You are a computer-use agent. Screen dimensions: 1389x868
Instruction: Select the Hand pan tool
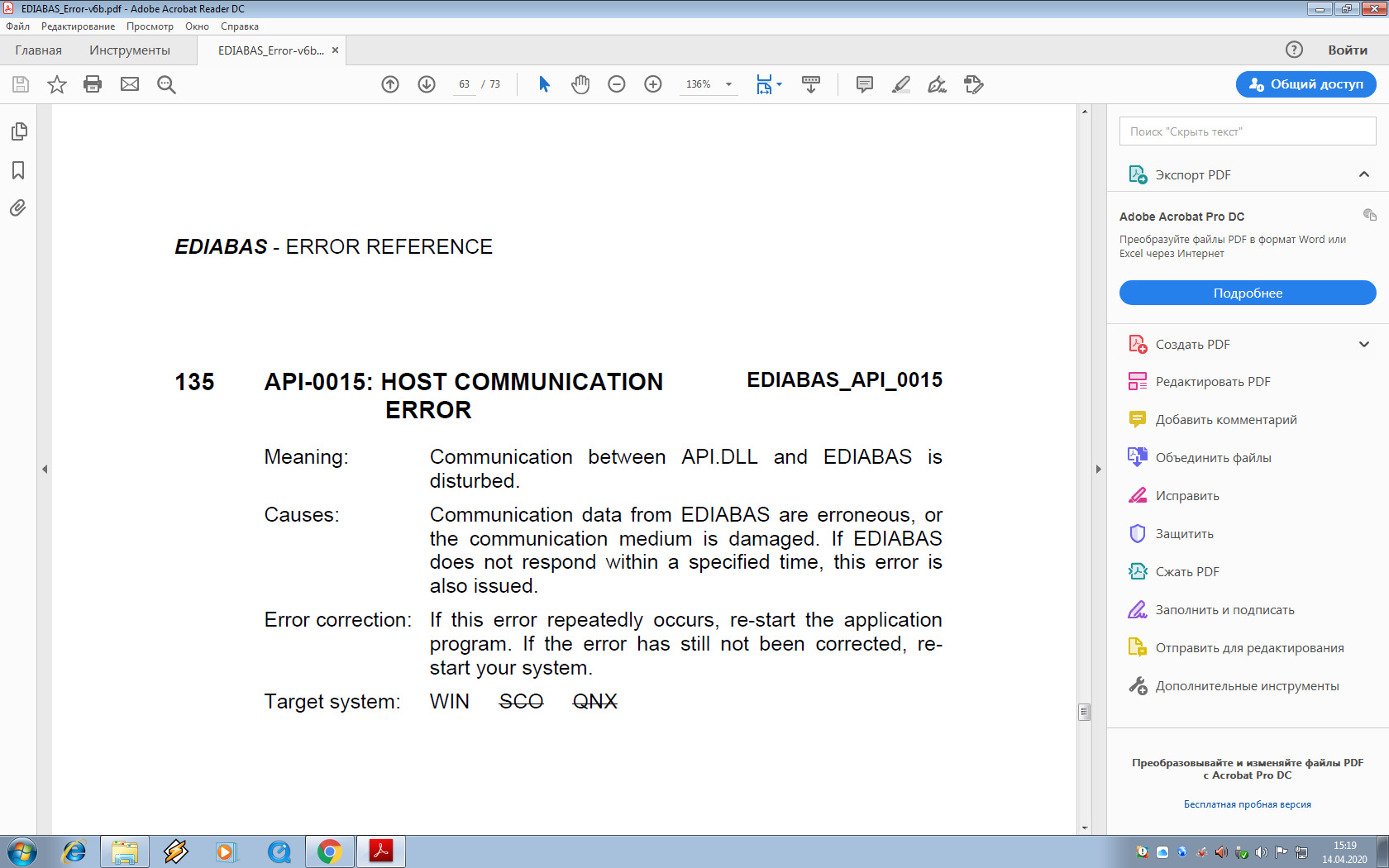tap(580, 84)
